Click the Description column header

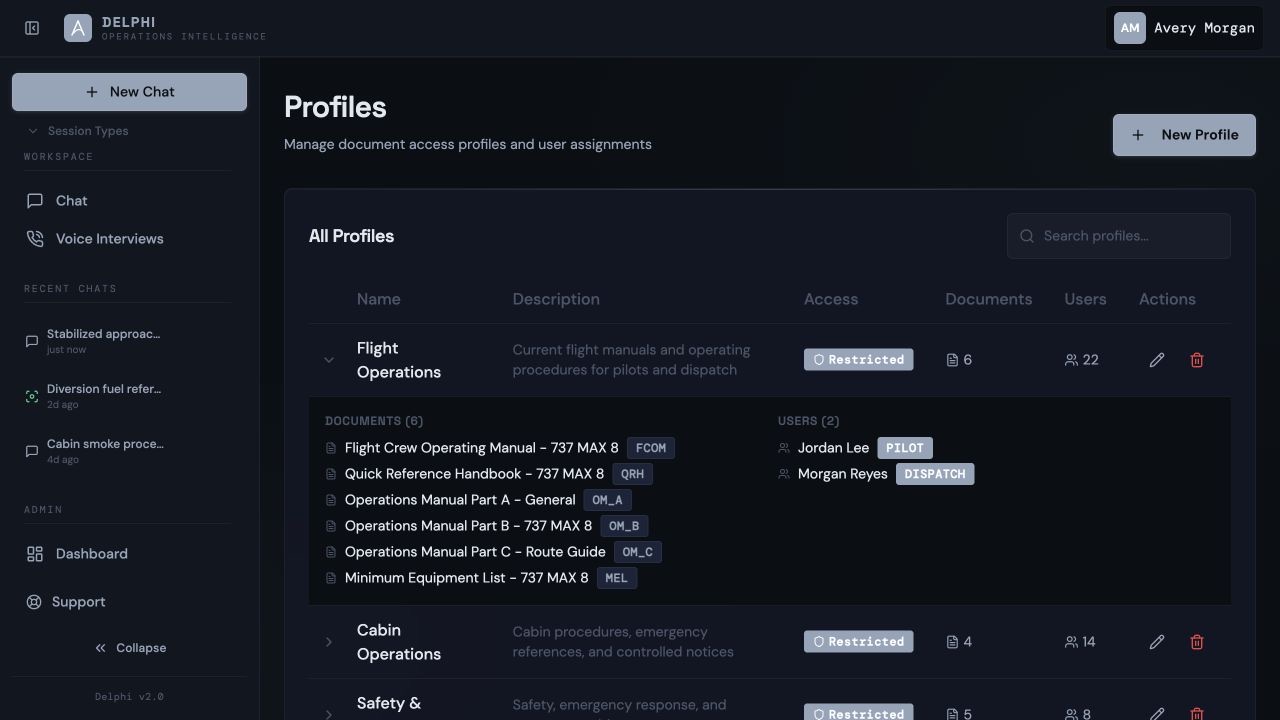(556, 299)
